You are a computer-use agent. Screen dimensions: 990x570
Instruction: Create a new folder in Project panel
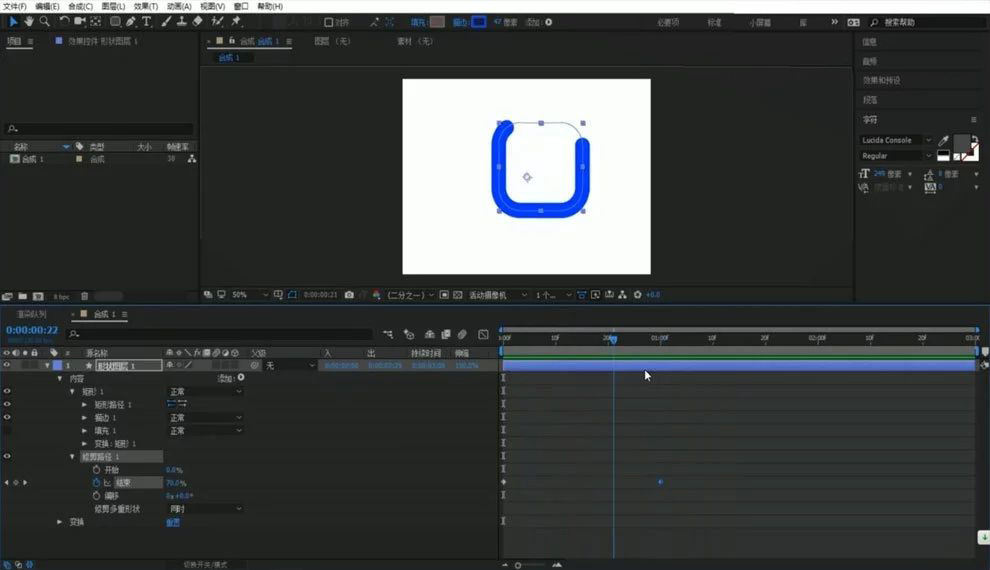[23, 296]
